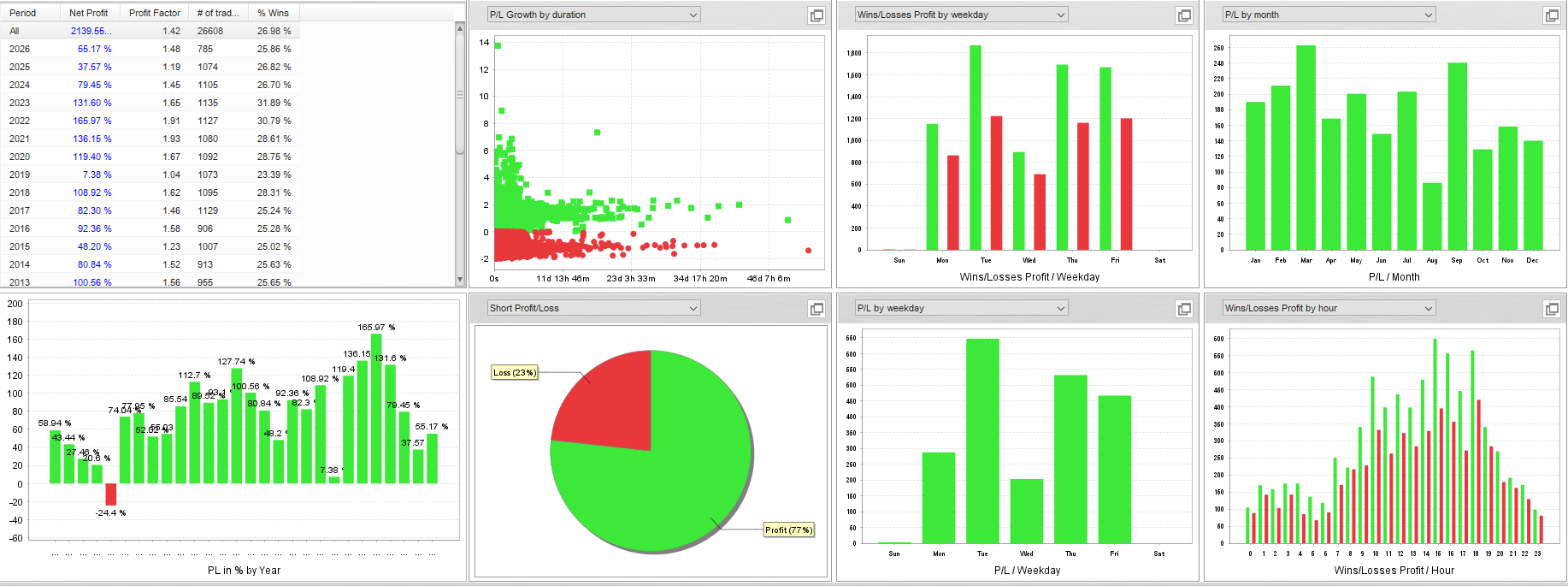This screenshot has height=586, width=1568.
Task: Select the 2014 period row
Action: coord(150,264)
